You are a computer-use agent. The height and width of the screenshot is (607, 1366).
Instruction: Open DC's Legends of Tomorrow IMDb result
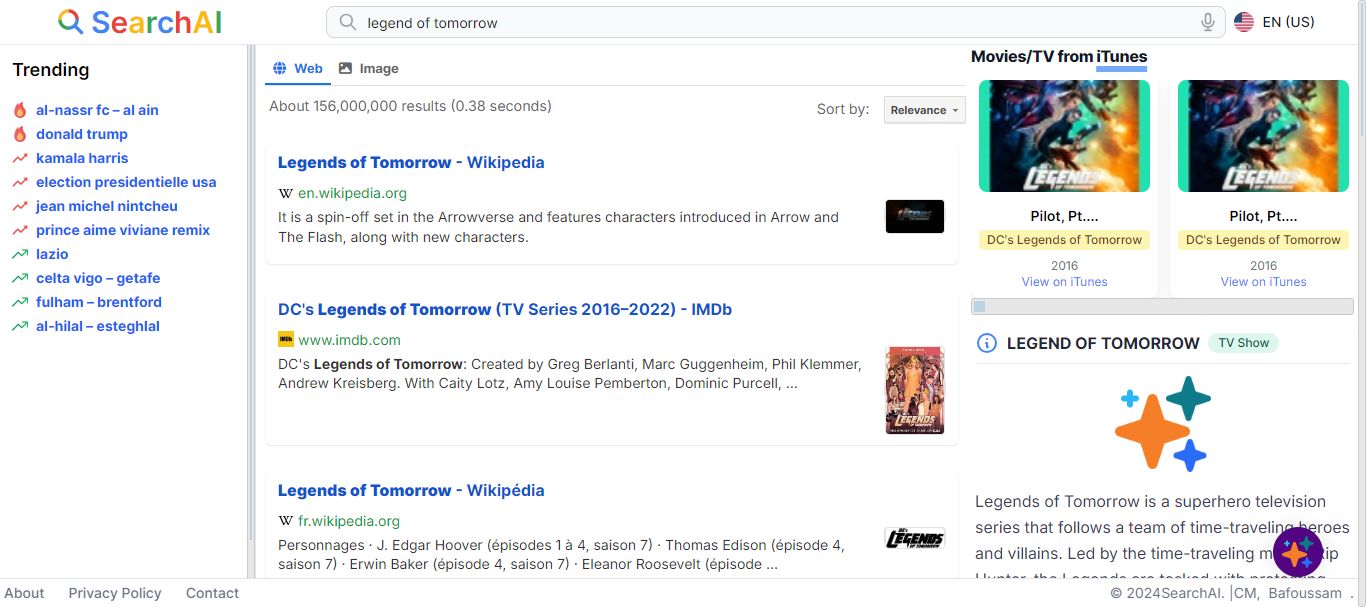click(505, 309)
